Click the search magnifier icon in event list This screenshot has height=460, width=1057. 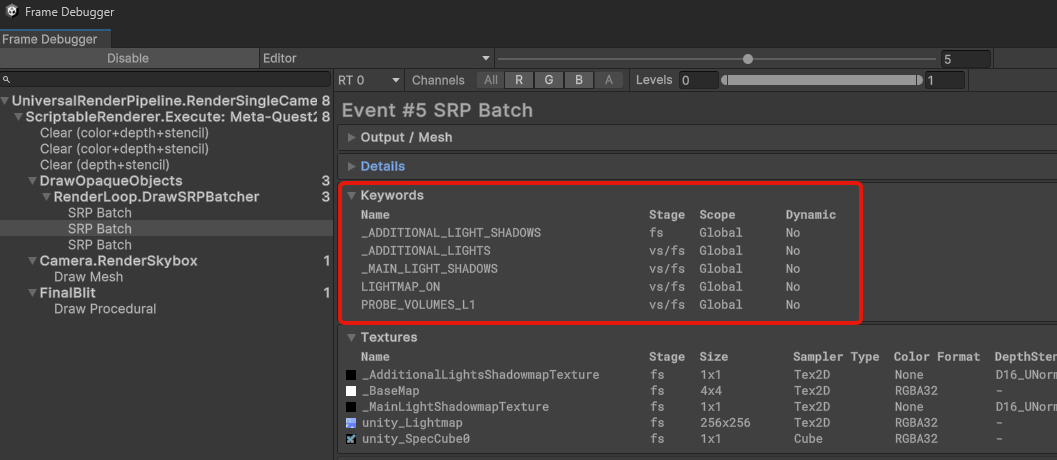[9, 80]
